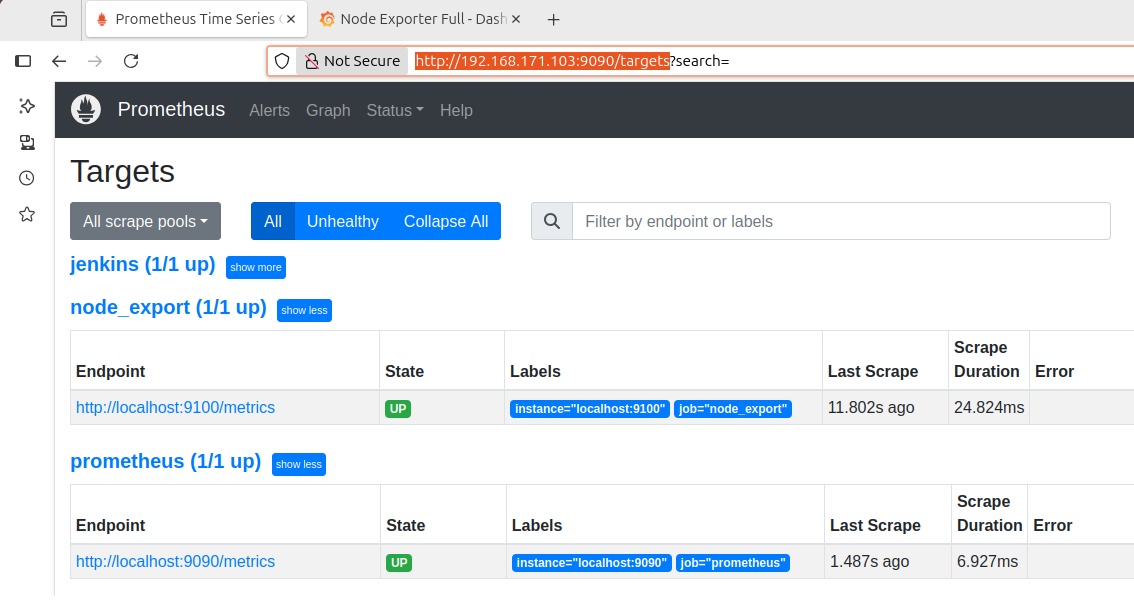Click the AI sparkle icon in sidebar
The height and width of the screenshot is (609, 1134).
pos(27,106)
